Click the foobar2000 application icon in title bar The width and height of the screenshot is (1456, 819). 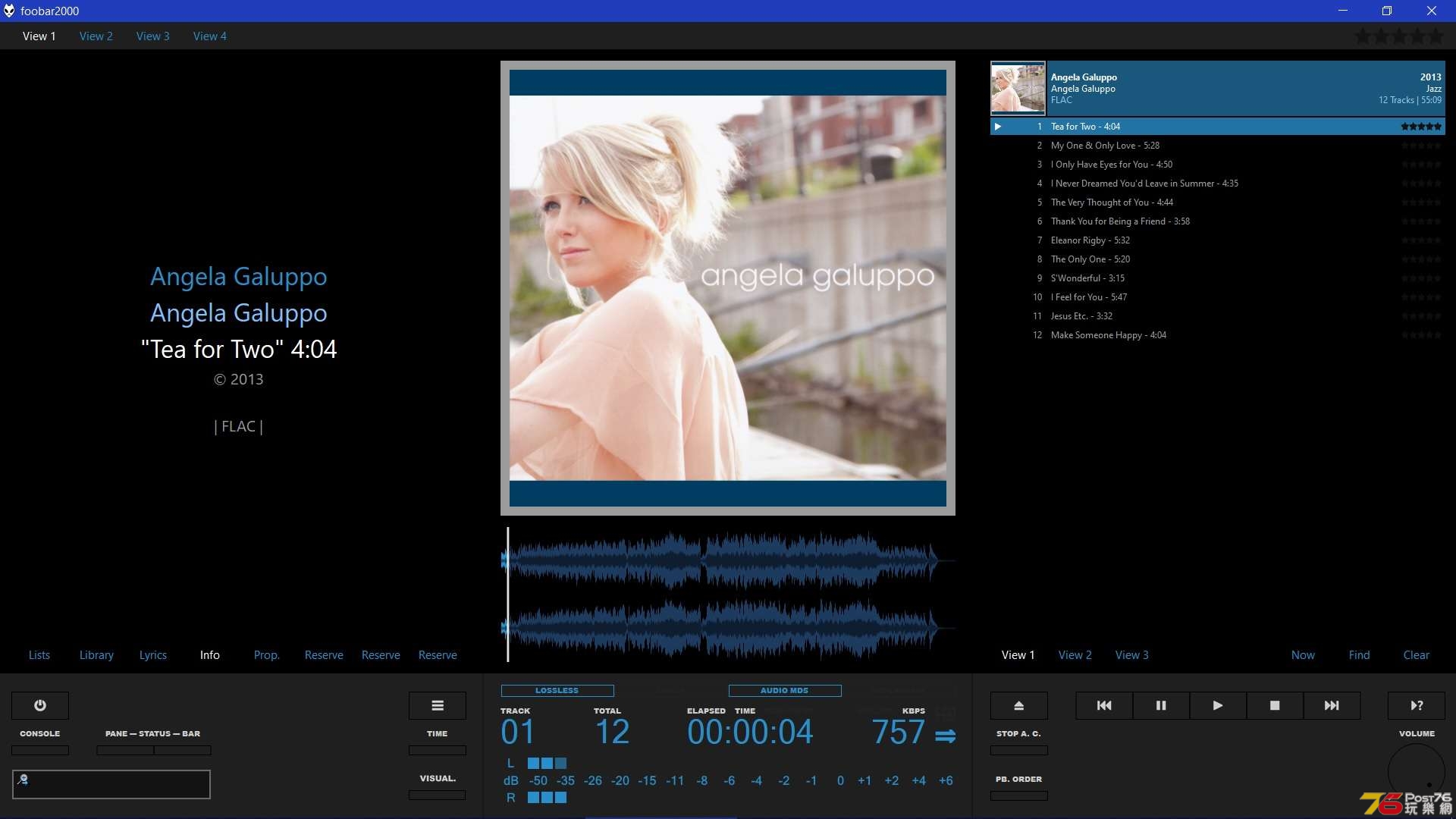9,11
